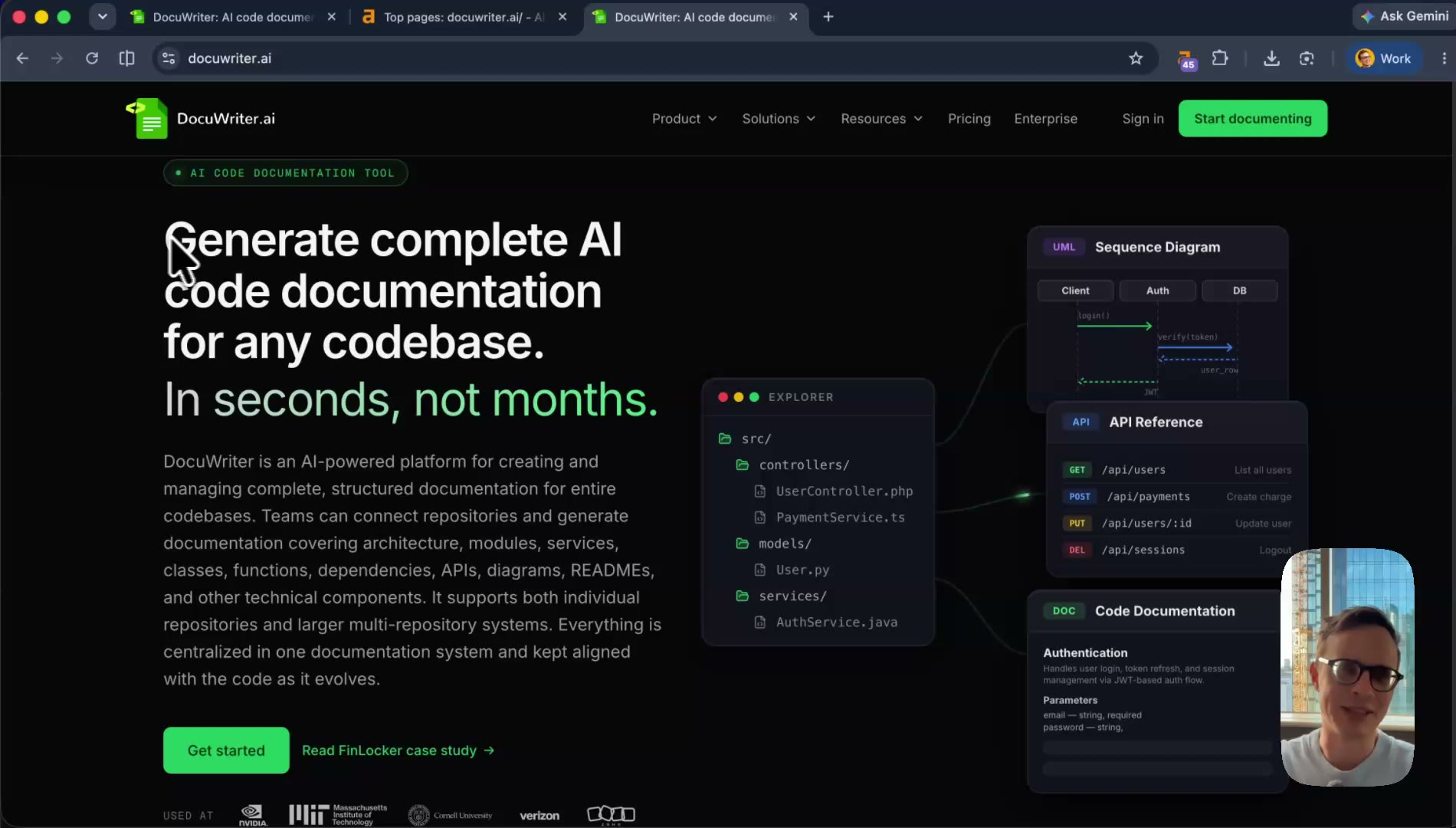Reload the page with the refresh icon
The width and height of the screenshot is (1456, 828).
92,58
